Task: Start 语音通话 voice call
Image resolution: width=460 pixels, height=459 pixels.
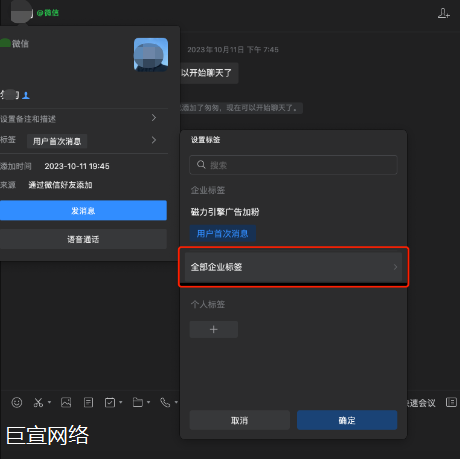Action: point(83,239)
